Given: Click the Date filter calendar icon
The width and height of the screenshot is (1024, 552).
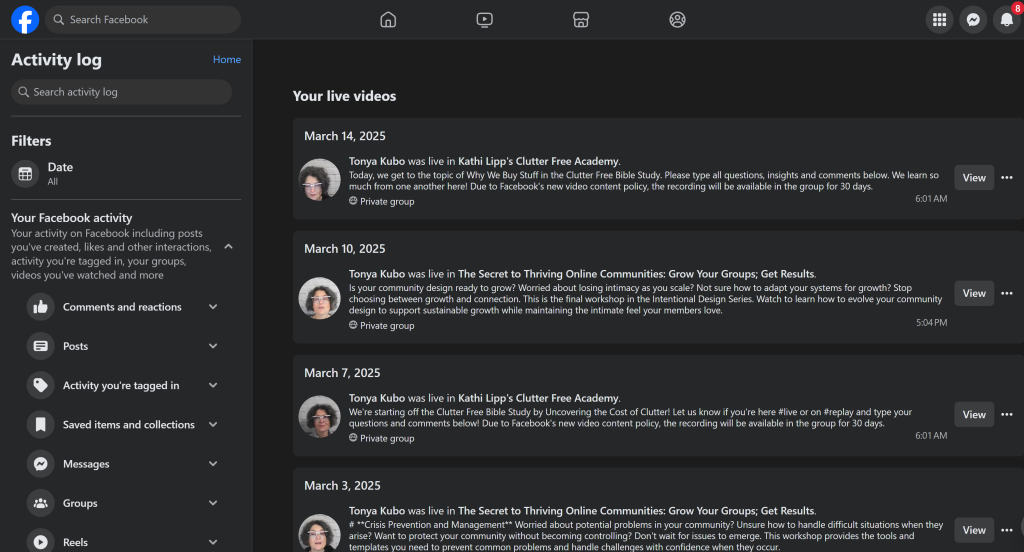Looking at the screenshot, I should click(x=25, y=174).
